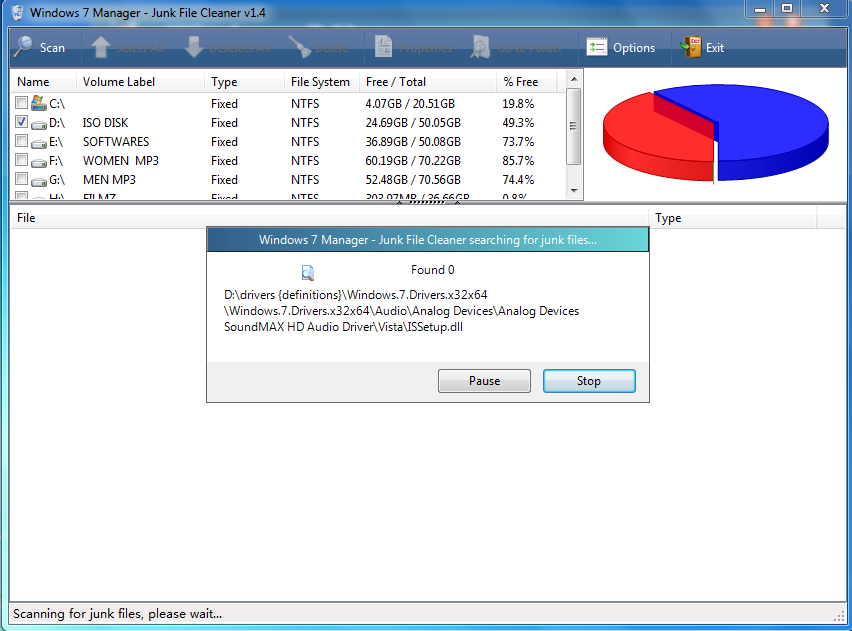
Task: Click the 4.07GB / 20.51GB cell
Action: click(410, 104)
